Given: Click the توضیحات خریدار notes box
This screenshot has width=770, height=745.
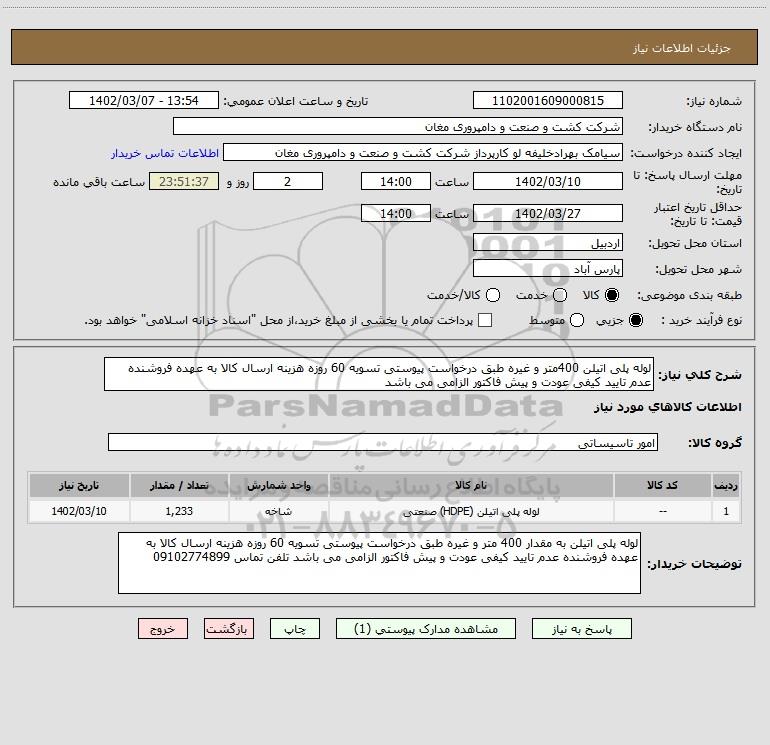Looking at the screenshot, I should 379,563.
